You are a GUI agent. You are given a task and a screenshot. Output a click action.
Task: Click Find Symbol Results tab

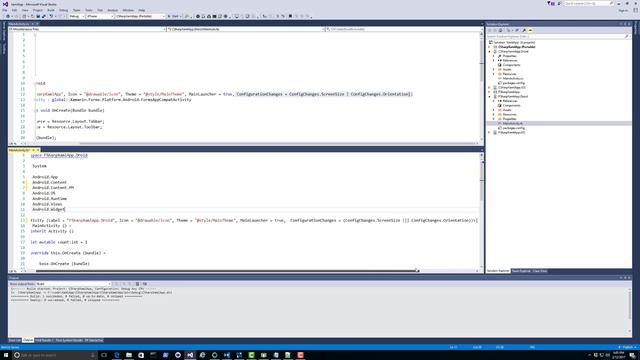tap(69, 340)
